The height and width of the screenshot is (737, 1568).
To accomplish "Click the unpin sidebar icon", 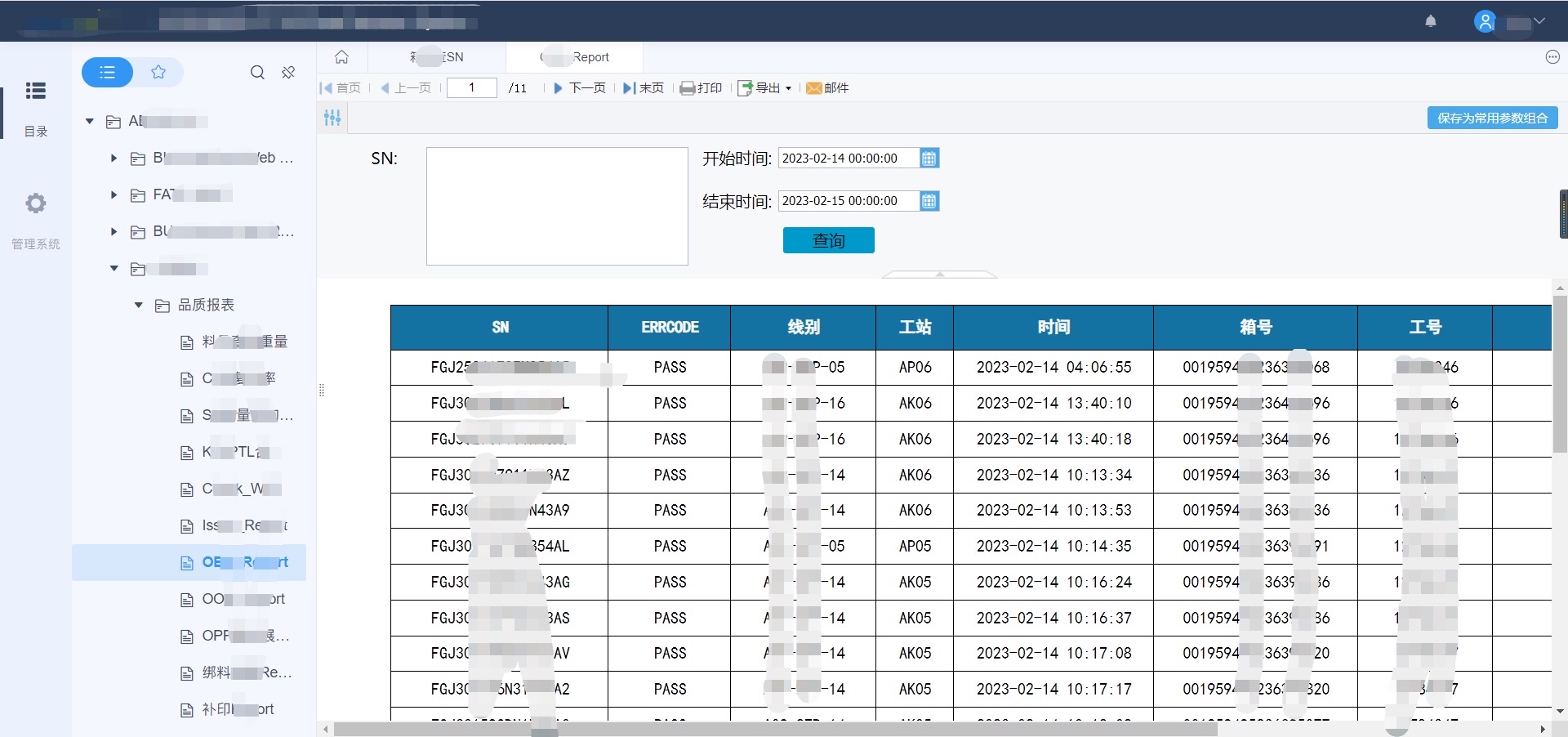I will [x=288, y=73].
